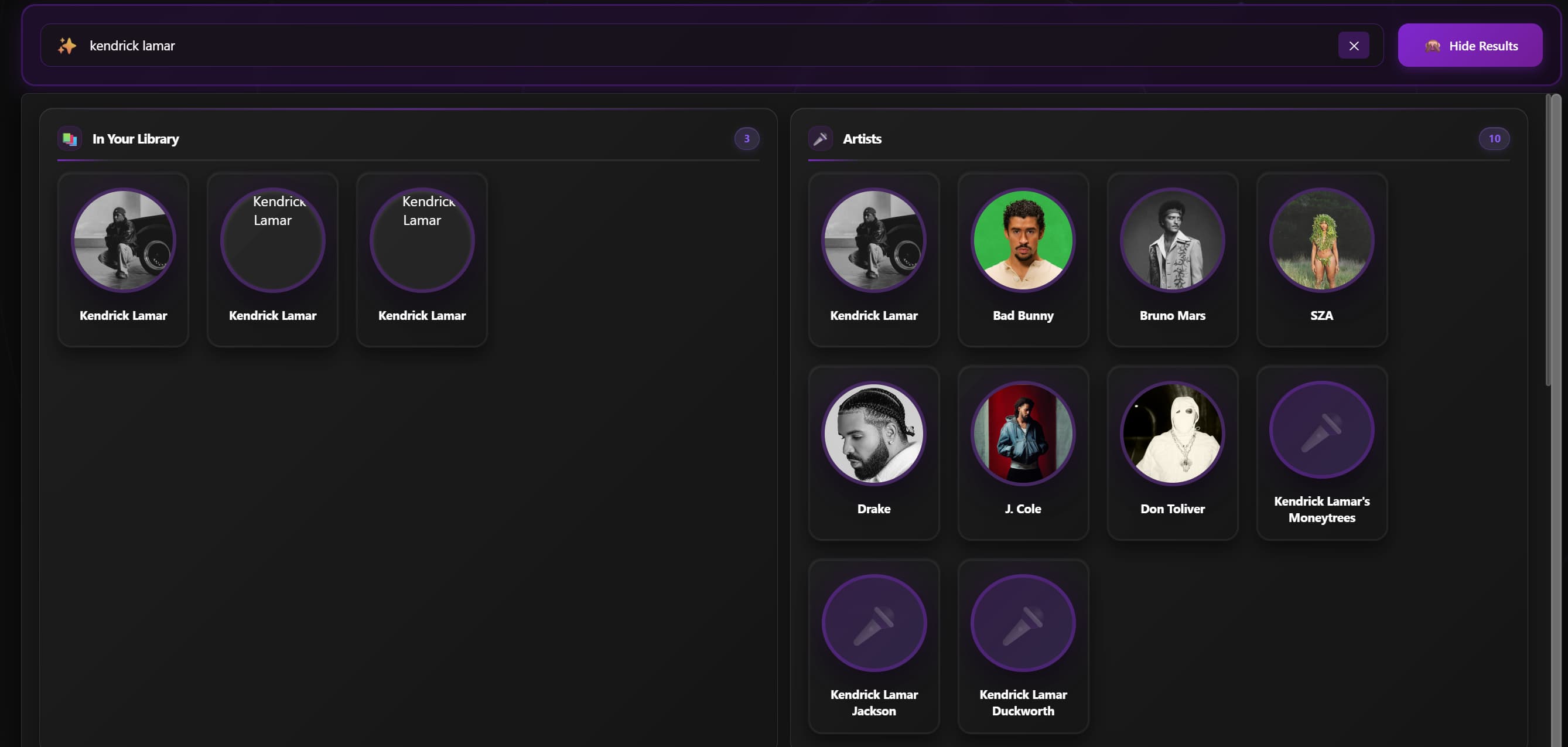Clear the search field with X

click(x=1353, y=46)
